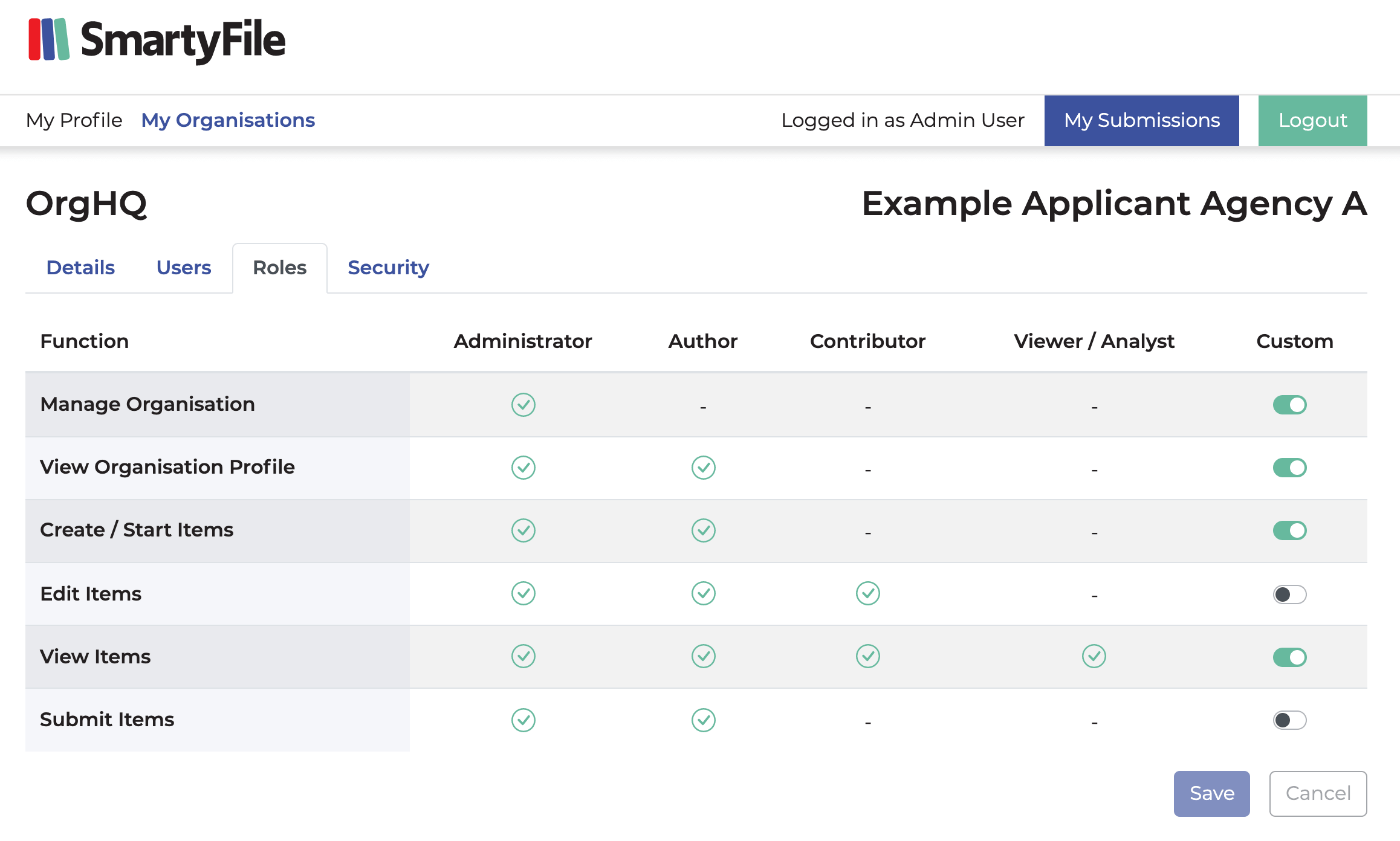The image size is (1400, 841).
Task: Click the Contributor checkmark for View Items
Action: tap(867, 657)
